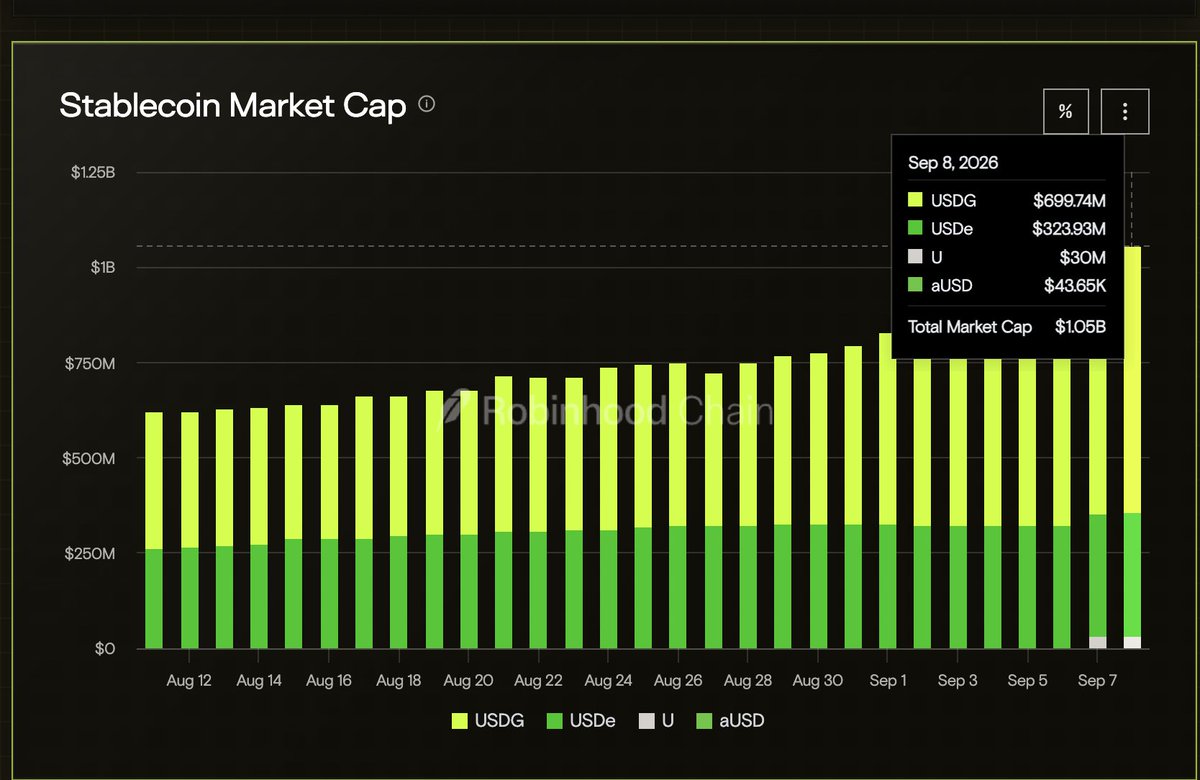Click the gray U legend swatch
The image size is (1200, 780).
645,720
